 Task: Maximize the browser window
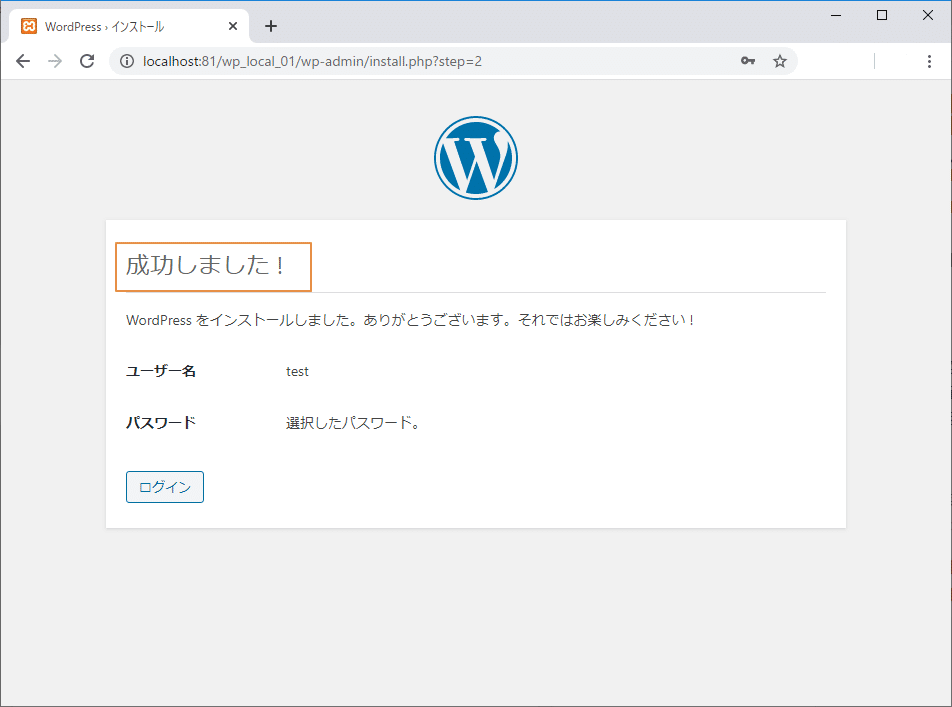882,15
